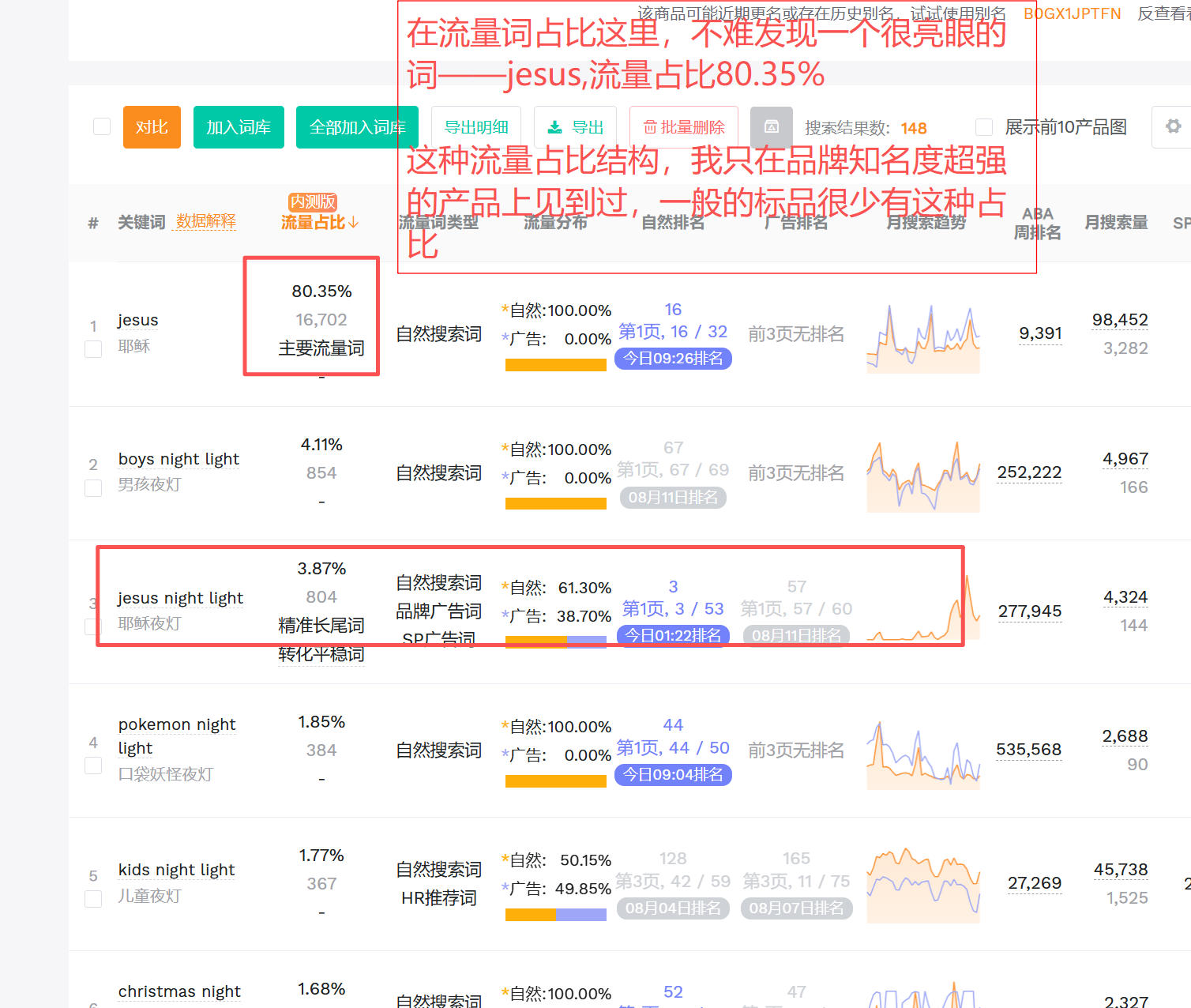
Task: Tick the checkbox for the pokemon night light row
Action: click(93, 765)
